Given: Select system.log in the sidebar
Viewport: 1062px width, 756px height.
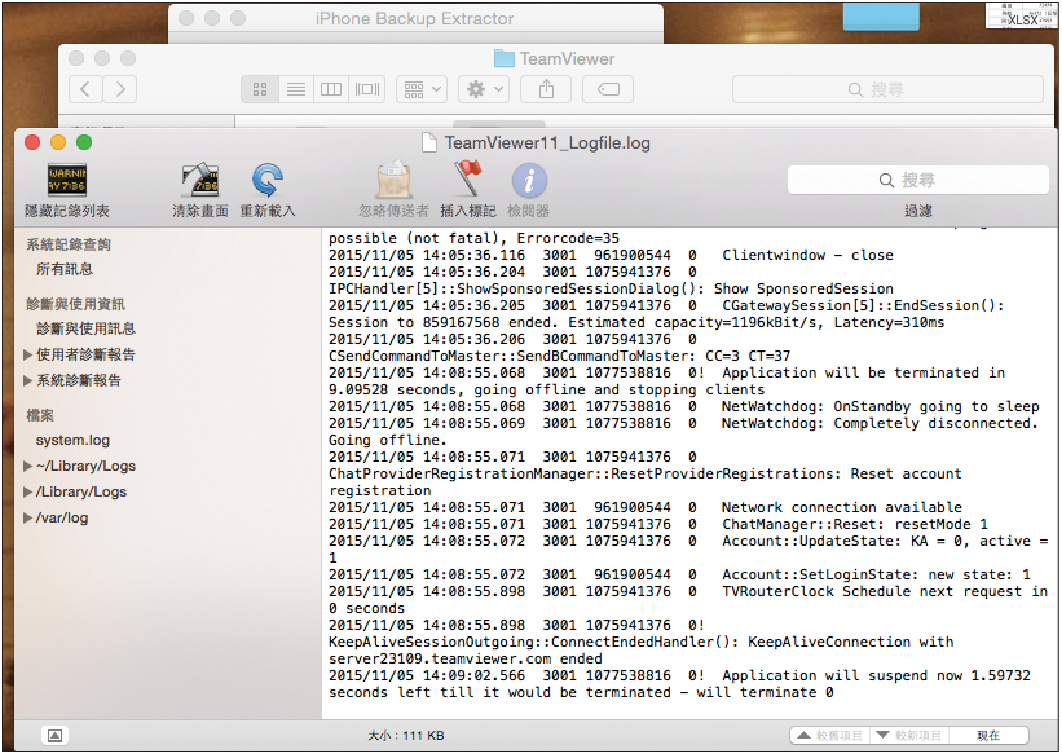Looking at the screenshot, I should pos(72,440).
